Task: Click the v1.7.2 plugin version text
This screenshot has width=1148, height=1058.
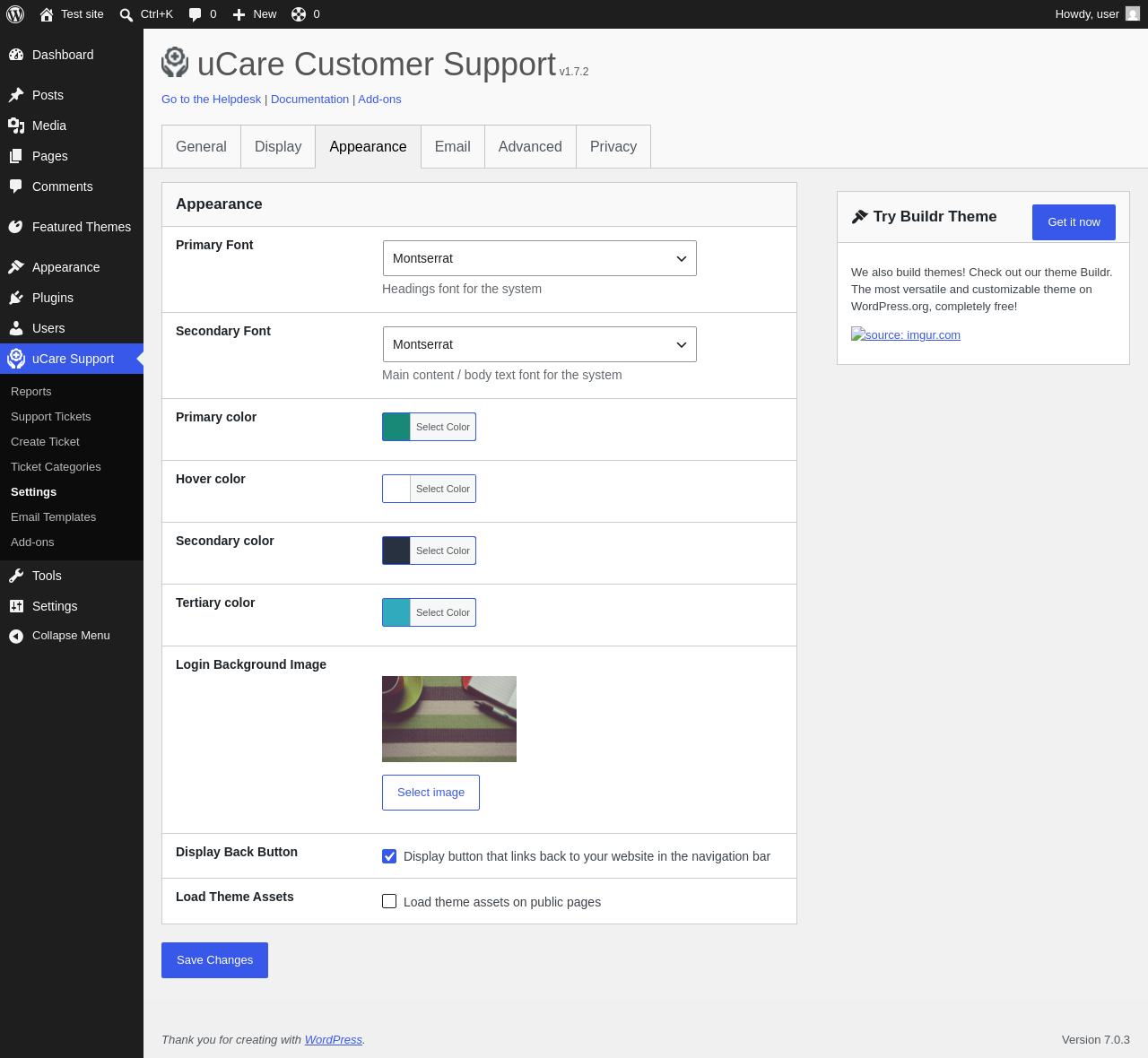Action: (574, 72)
